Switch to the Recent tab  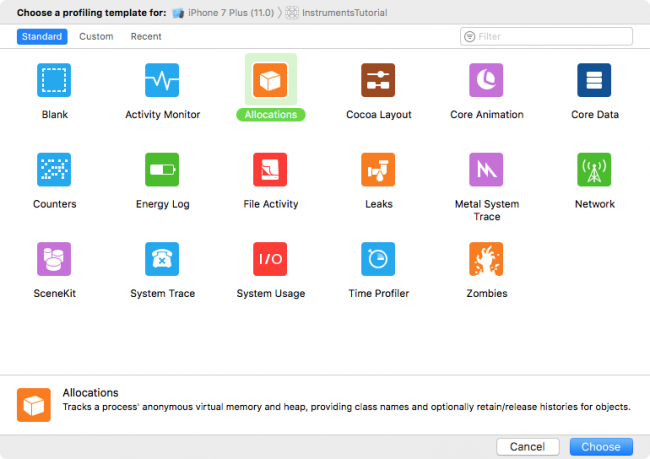click(x=146, y=37)
